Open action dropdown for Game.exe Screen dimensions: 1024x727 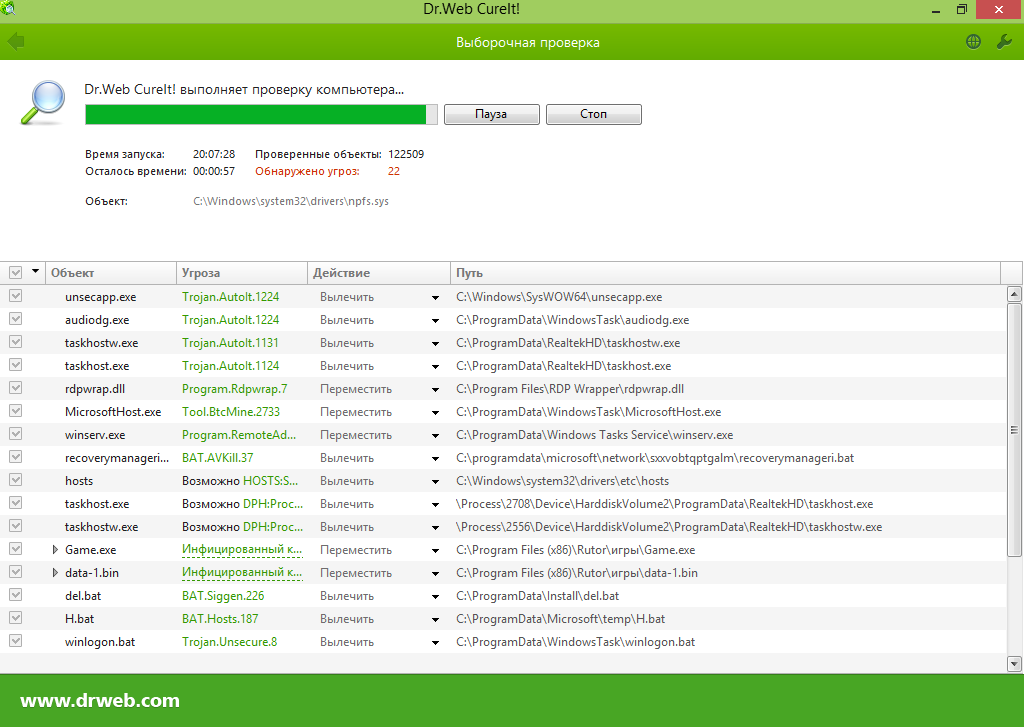coord(435,551)
